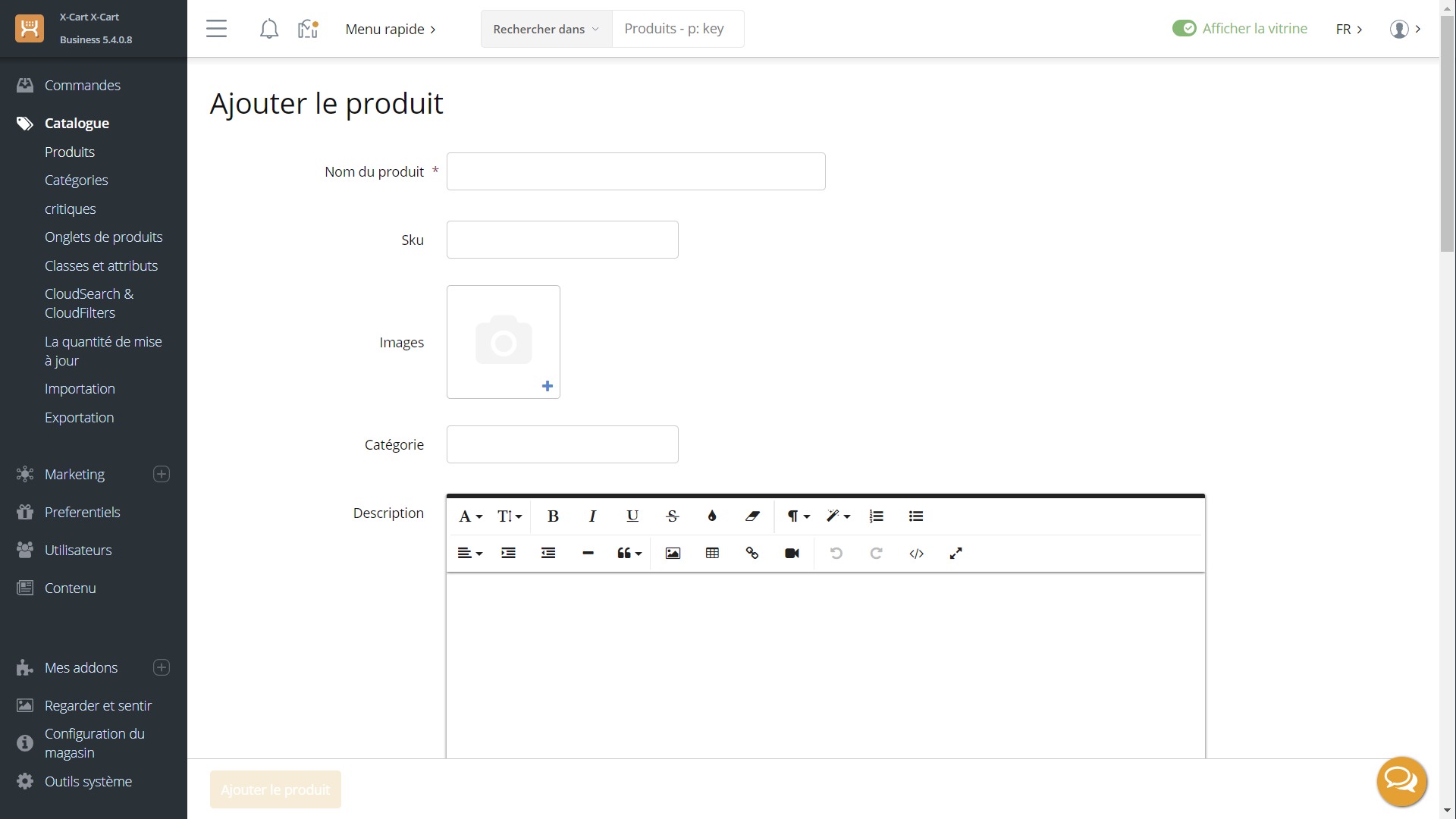Click the Ajouter le produit button
The width and height of the screenshot is (1456, 819).
(x=275, y=789)
